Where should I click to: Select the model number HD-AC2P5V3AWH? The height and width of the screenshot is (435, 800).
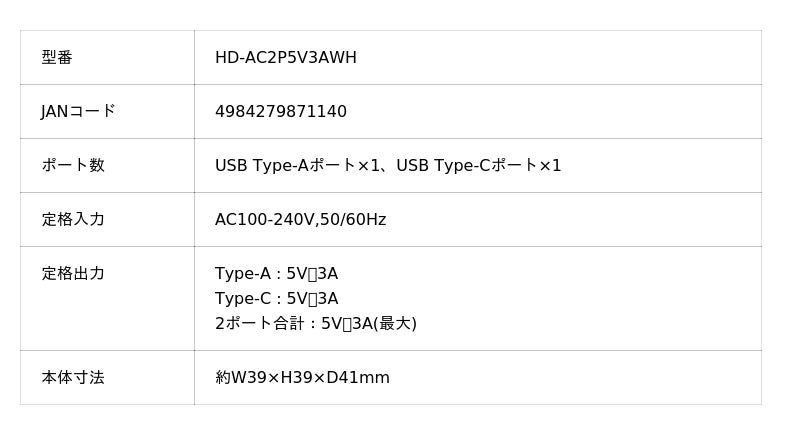point(285,58)
